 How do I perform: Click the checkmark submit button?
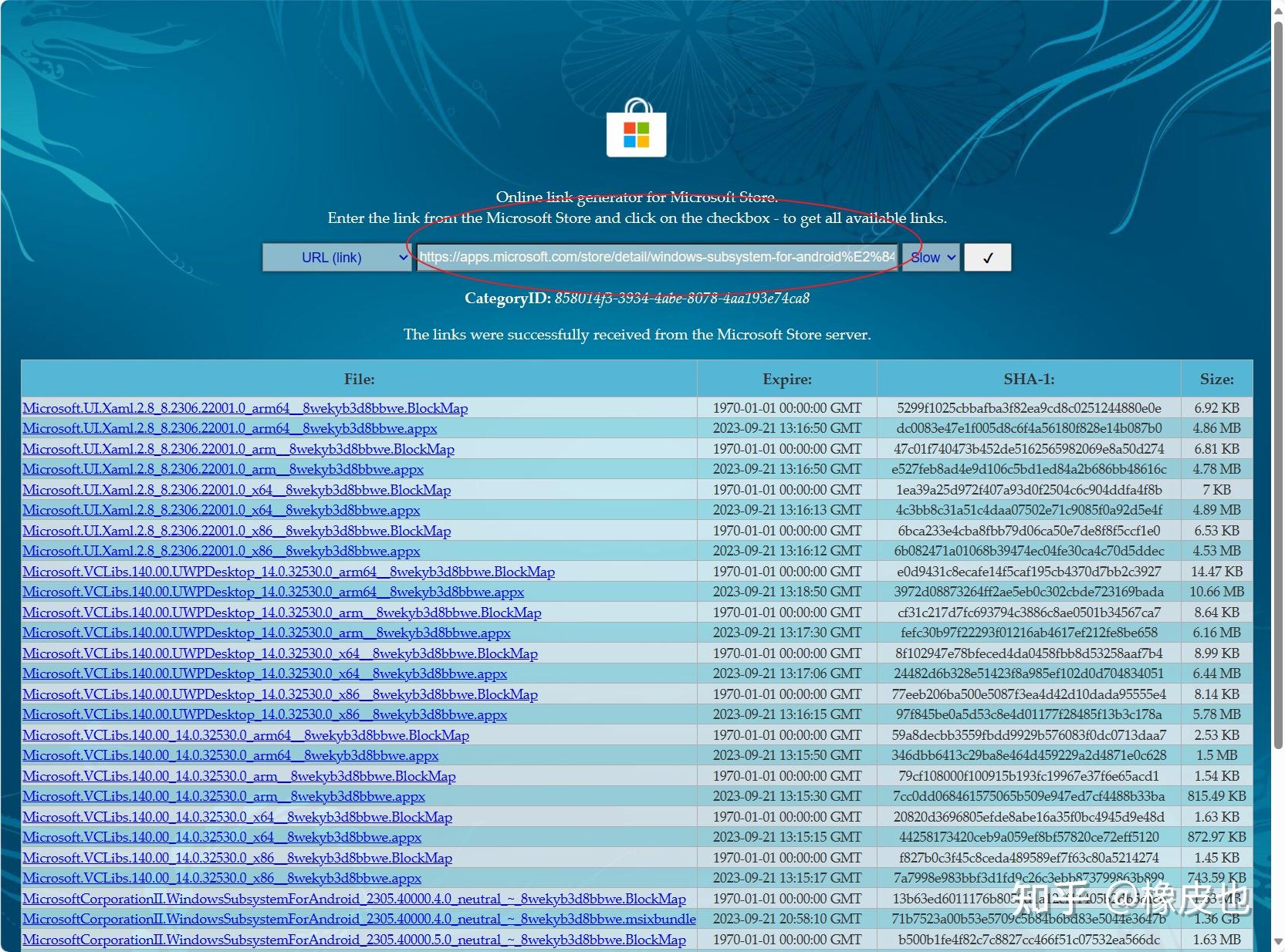(988, 258)
